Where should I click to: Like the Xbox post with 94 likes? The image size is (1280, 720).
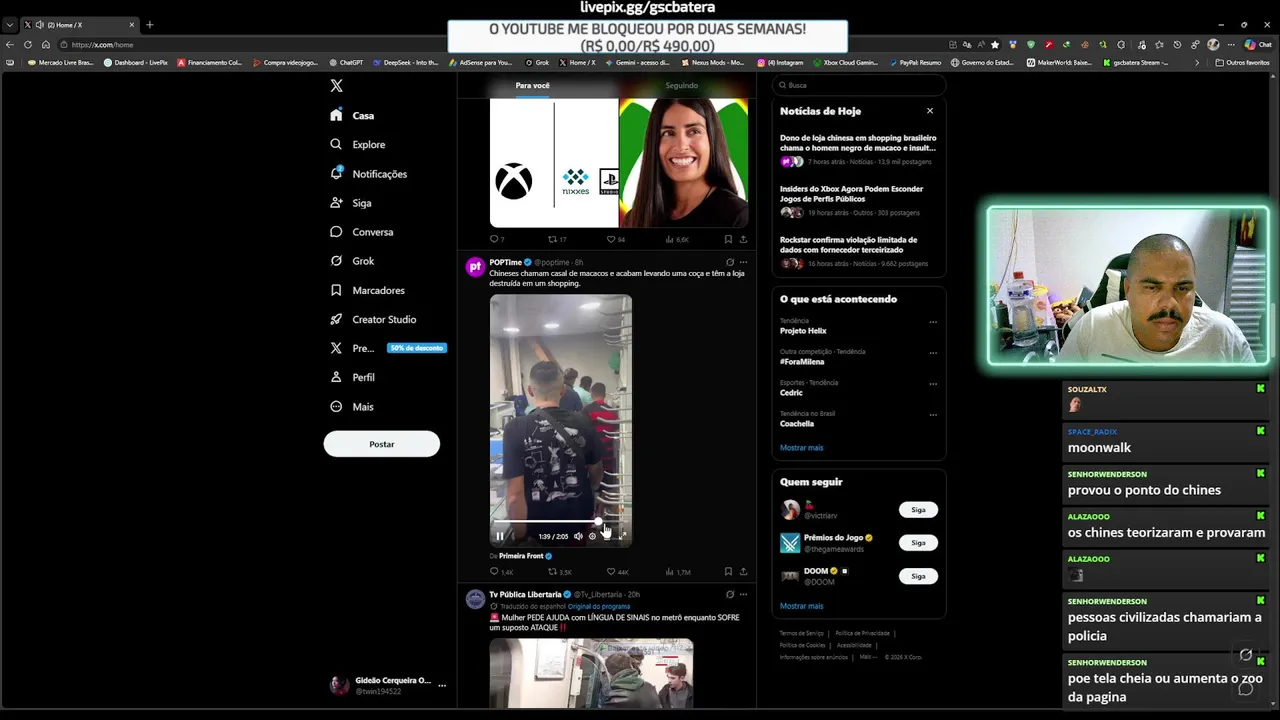pos(615,240)
